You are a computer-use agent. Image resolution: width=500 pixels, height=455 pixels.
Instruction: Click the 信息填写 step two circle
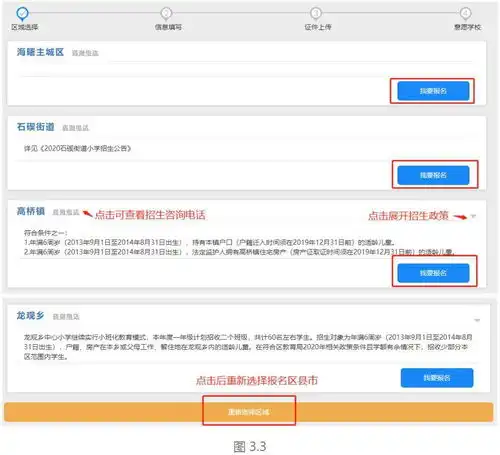166,13
